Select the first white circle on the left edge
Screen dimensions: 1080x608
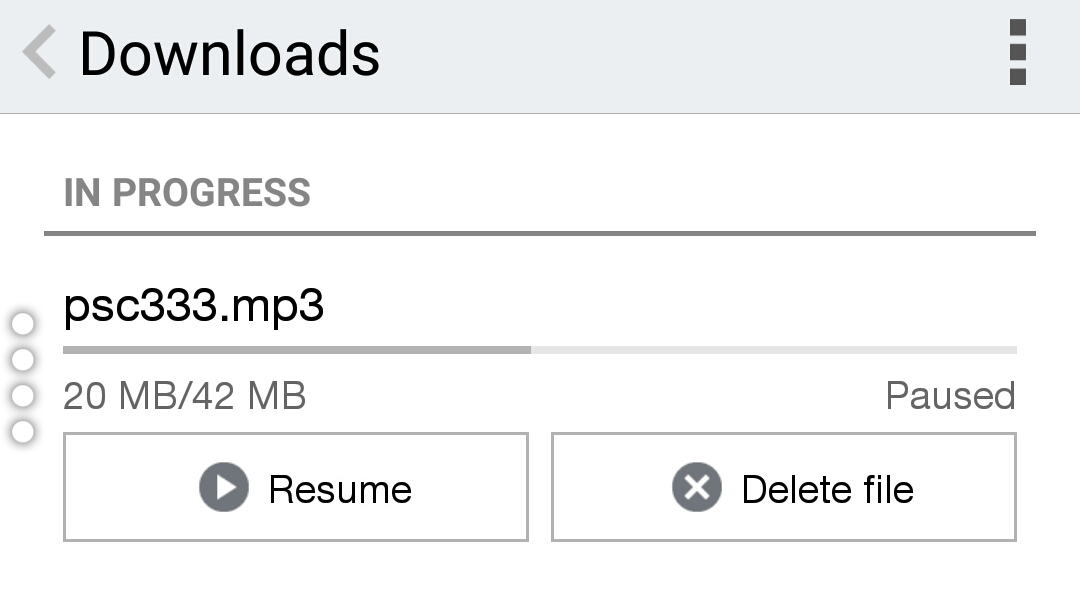pos(23,323)
